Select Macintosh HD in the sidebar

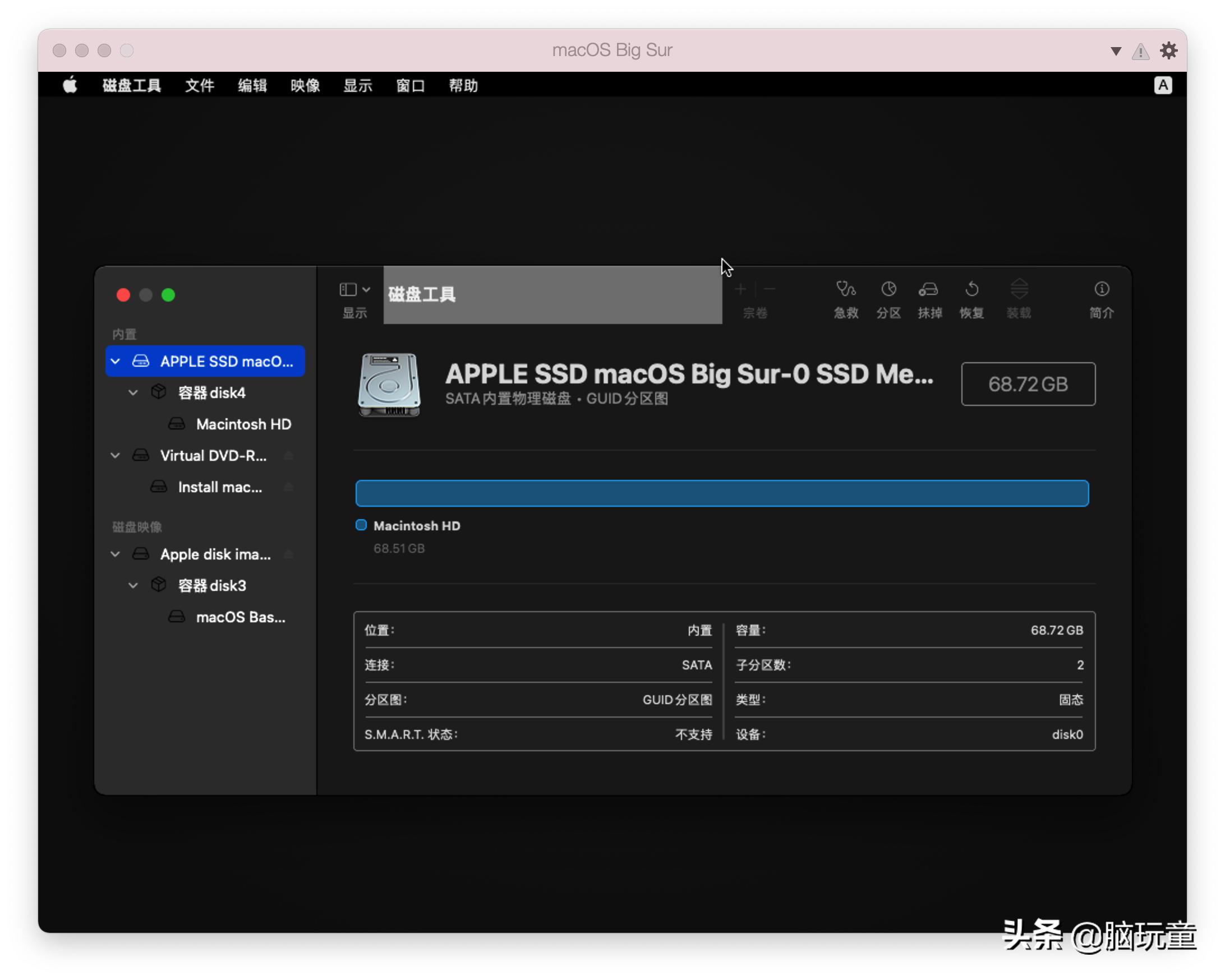[x=243, y=425]
